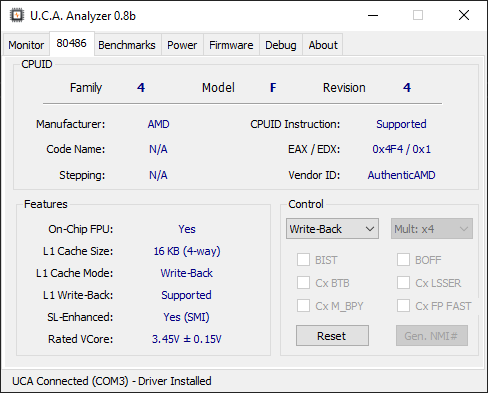Switch to the Monitor tab
488x393 pixels.
[x=26, y=45]
